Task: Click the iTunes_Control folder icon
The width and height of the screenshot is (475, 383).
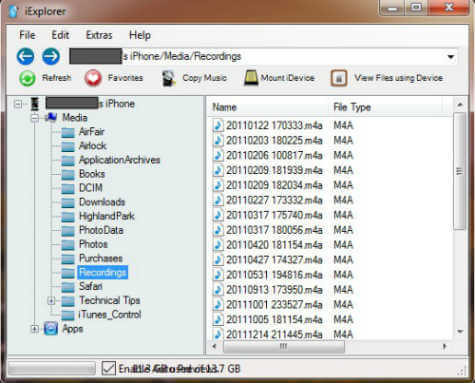Action: tap(68, 315)
